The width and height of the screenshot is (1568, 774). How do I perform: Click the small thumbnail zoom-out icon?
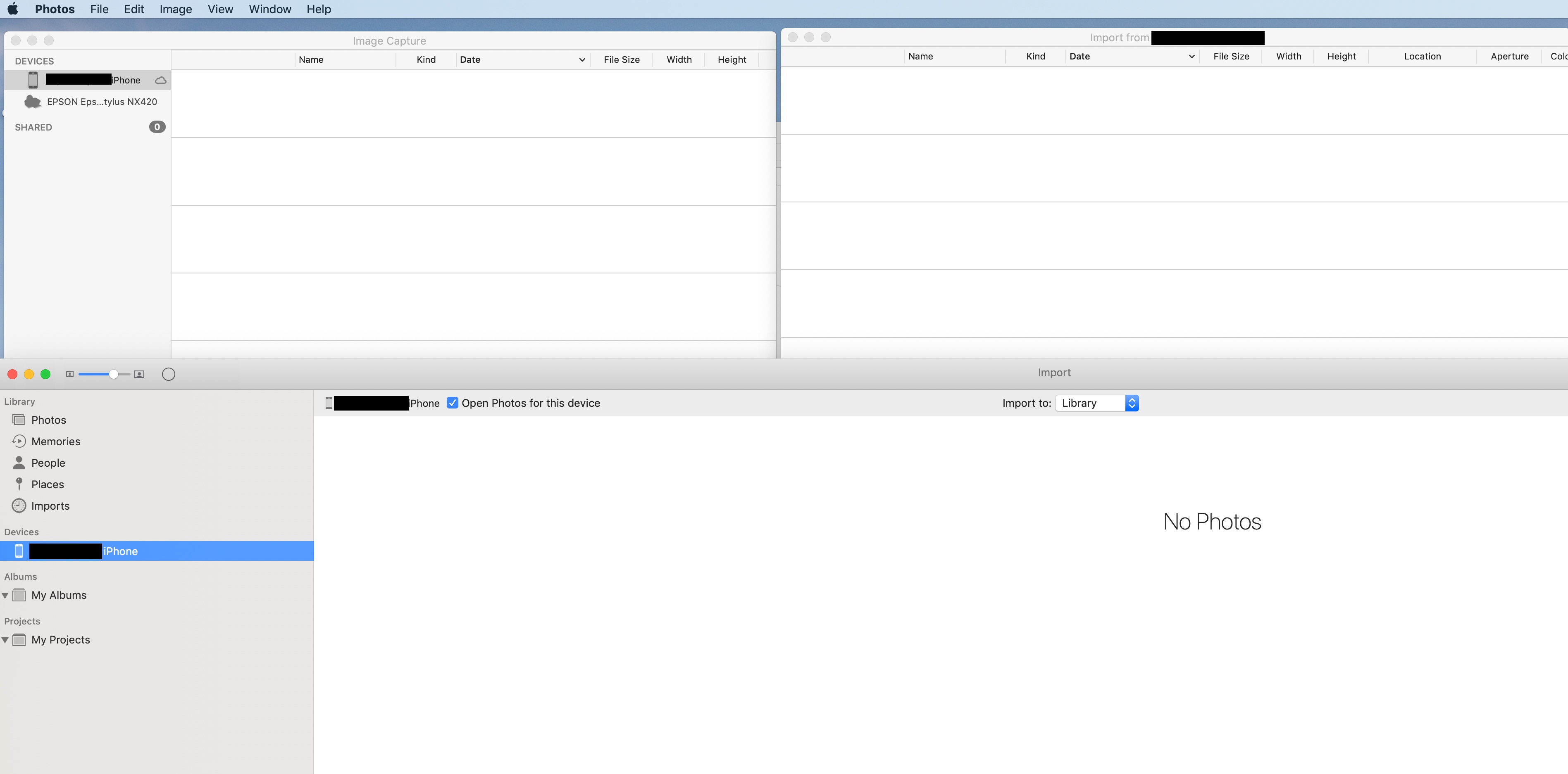(70, 374)
